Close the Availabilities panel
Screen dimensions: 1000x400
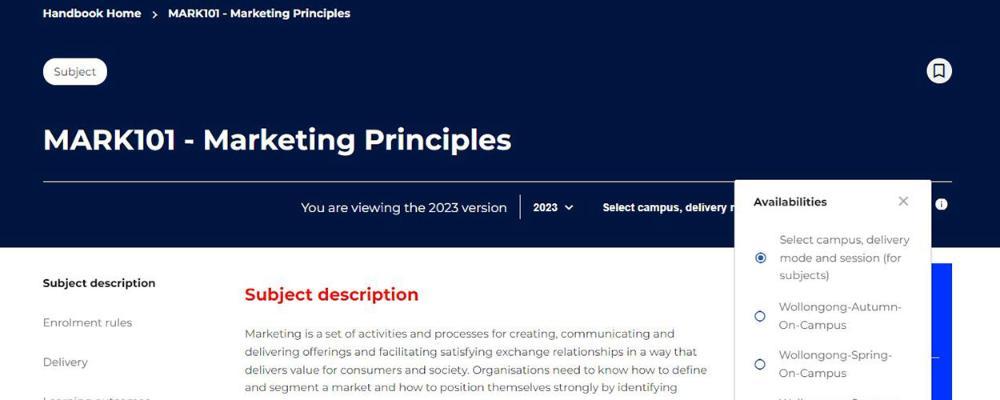click(903, 201)
